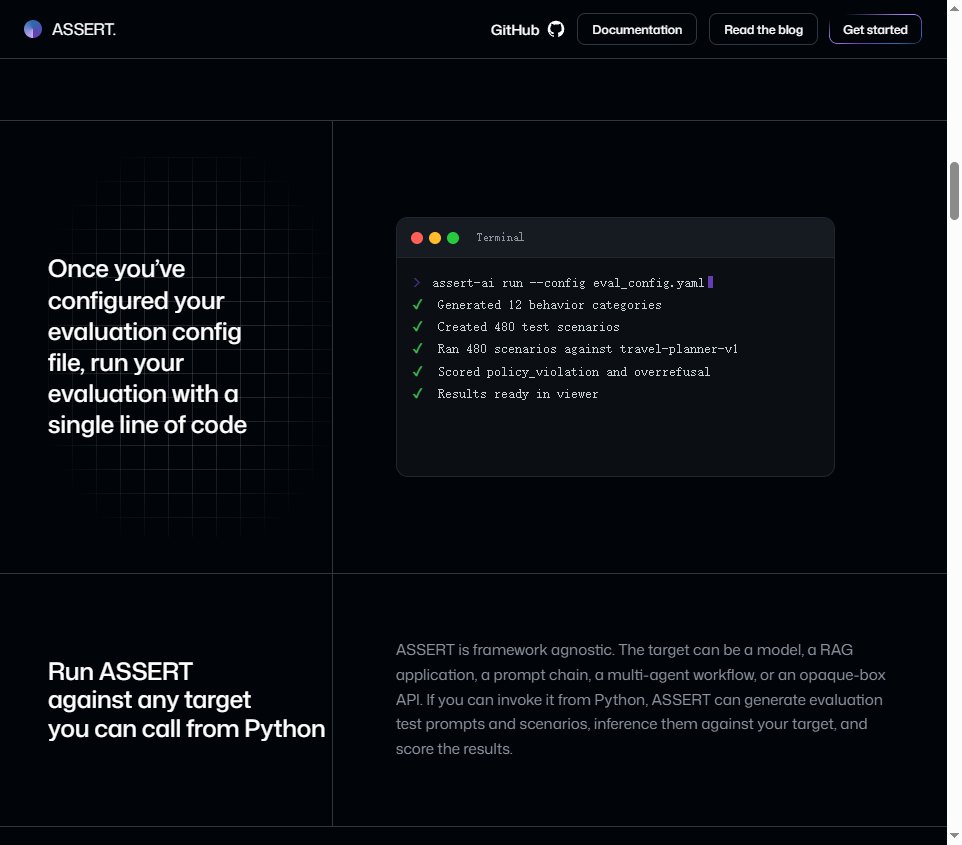
Task: Click the purple terminal cursor block
Action: (710, 282)
